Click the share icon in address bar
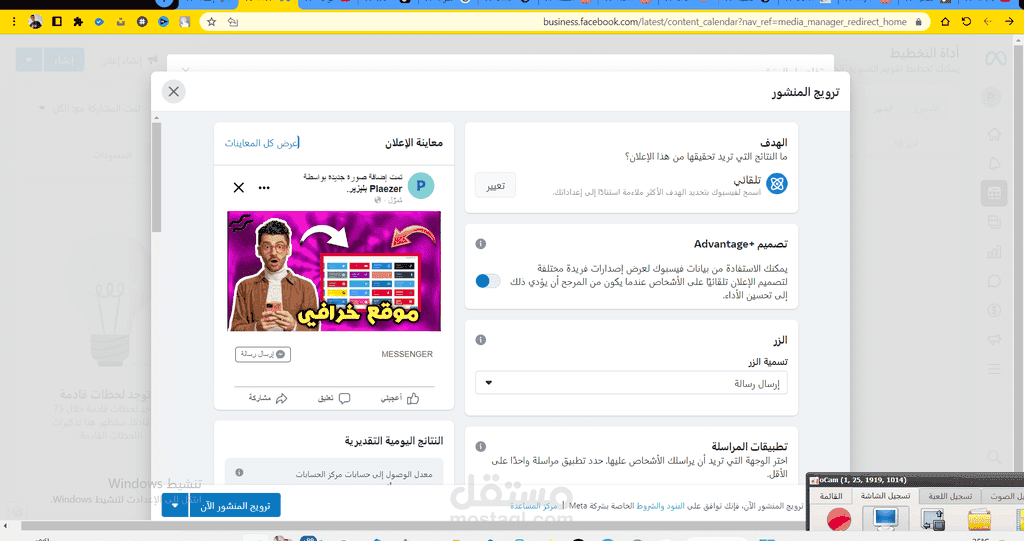1024x541 pixels. tap(233, 22)
